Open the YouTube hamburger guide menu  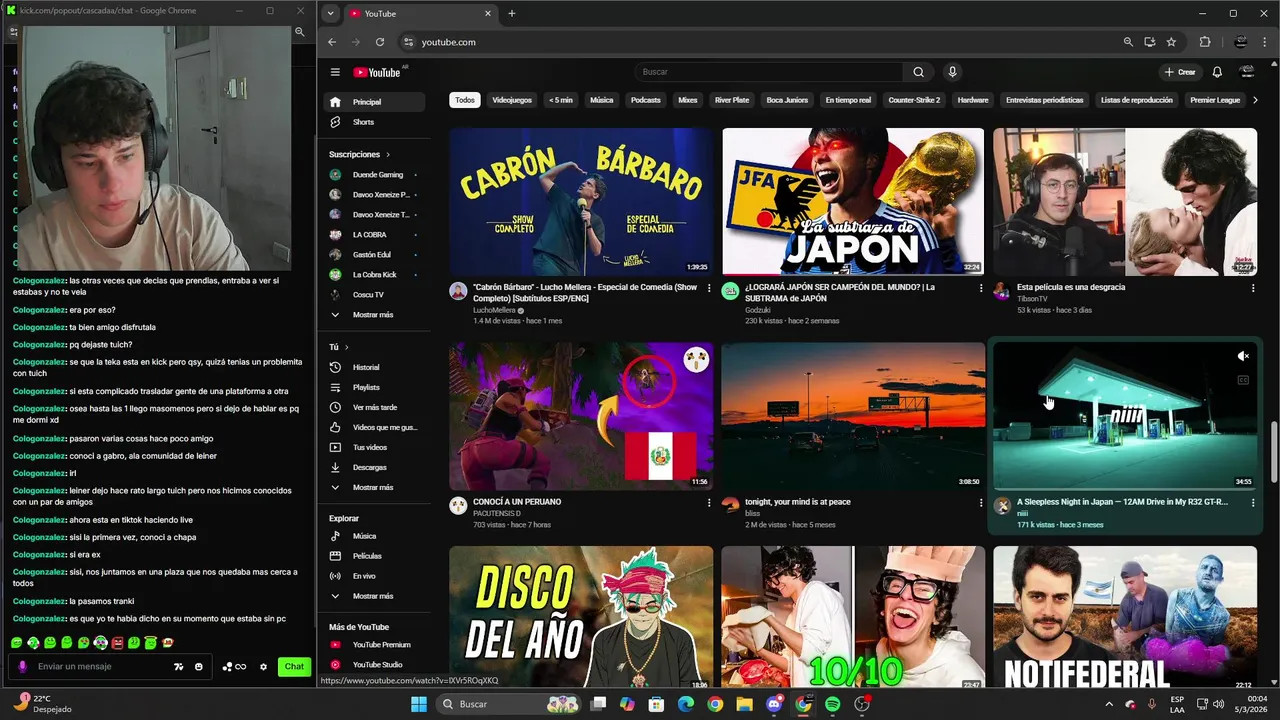(x=335, y=72)
